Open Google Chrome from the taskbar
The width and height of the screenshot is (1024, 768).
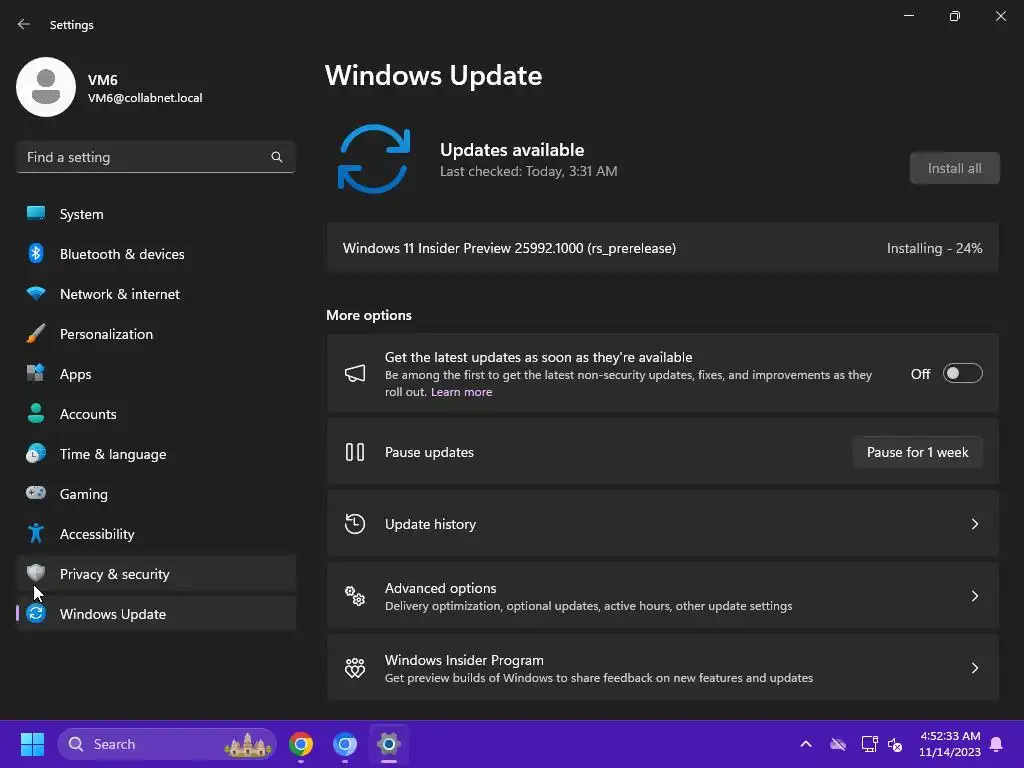[x=301, y=744]
